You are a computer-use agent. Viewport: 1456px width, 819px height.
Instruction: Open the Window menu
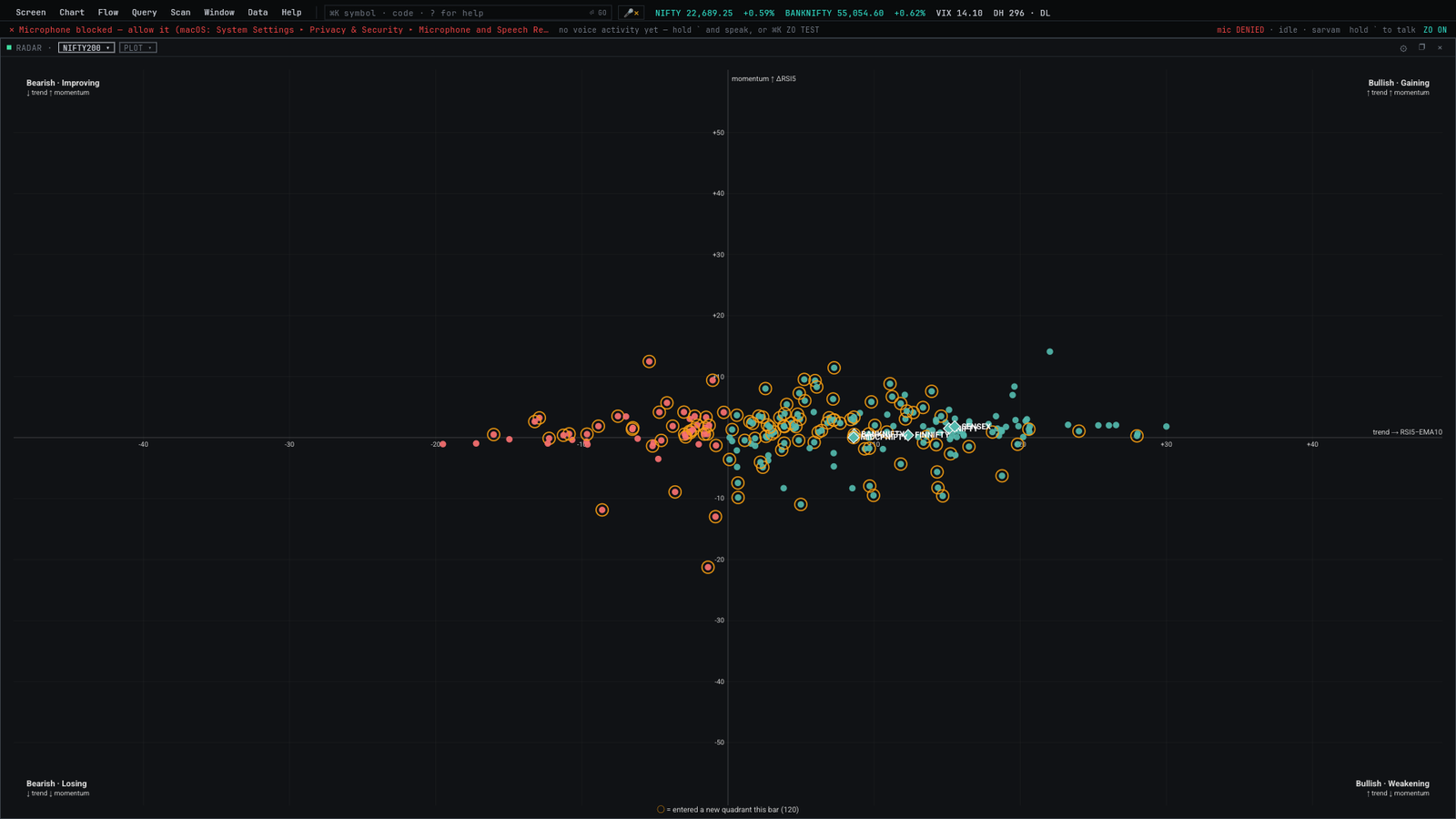[x=219, y=13]
